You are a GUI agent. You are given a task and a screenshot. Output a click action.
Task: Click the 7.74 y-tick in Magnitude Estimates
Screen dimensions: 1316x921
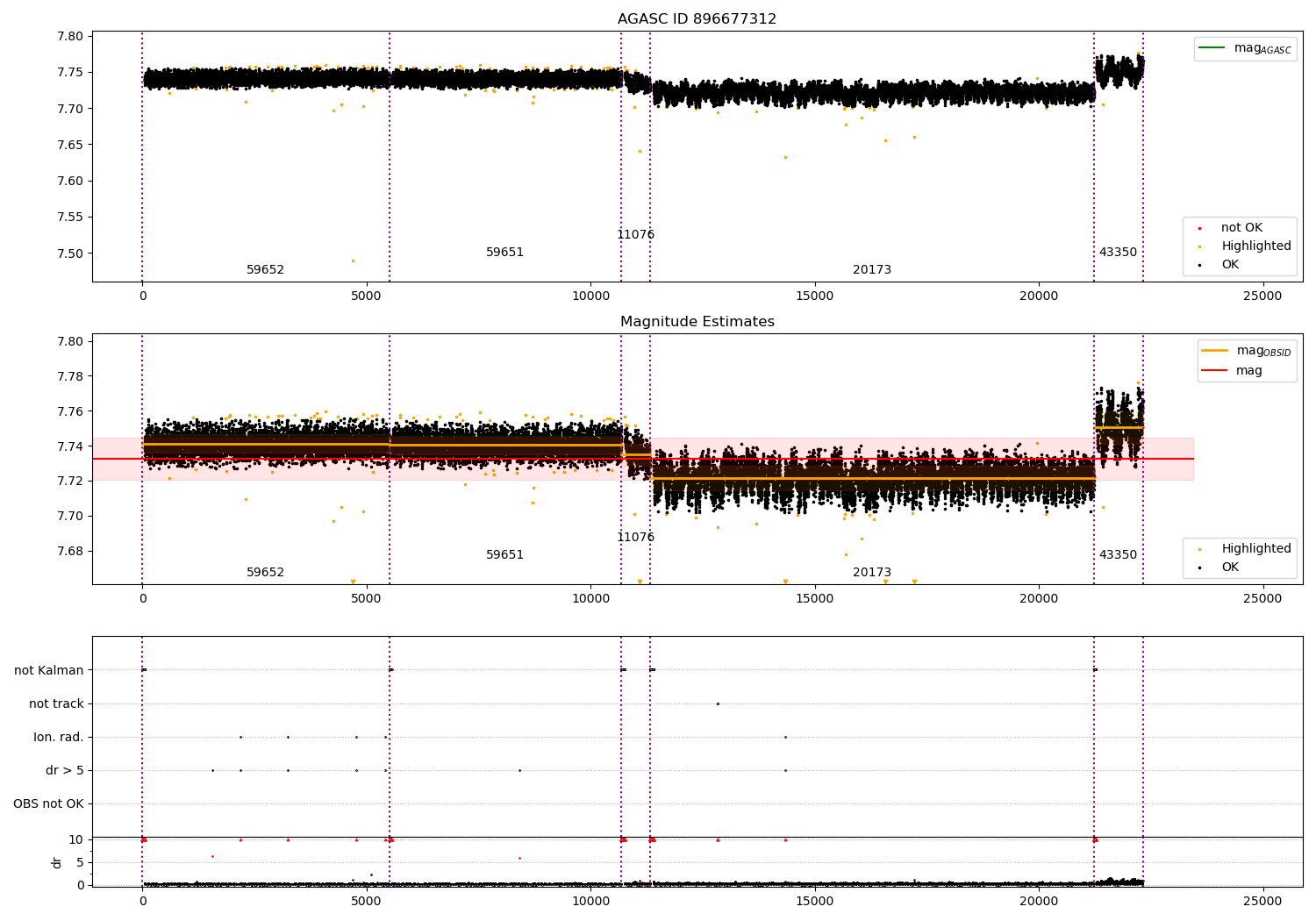point(70,446)
